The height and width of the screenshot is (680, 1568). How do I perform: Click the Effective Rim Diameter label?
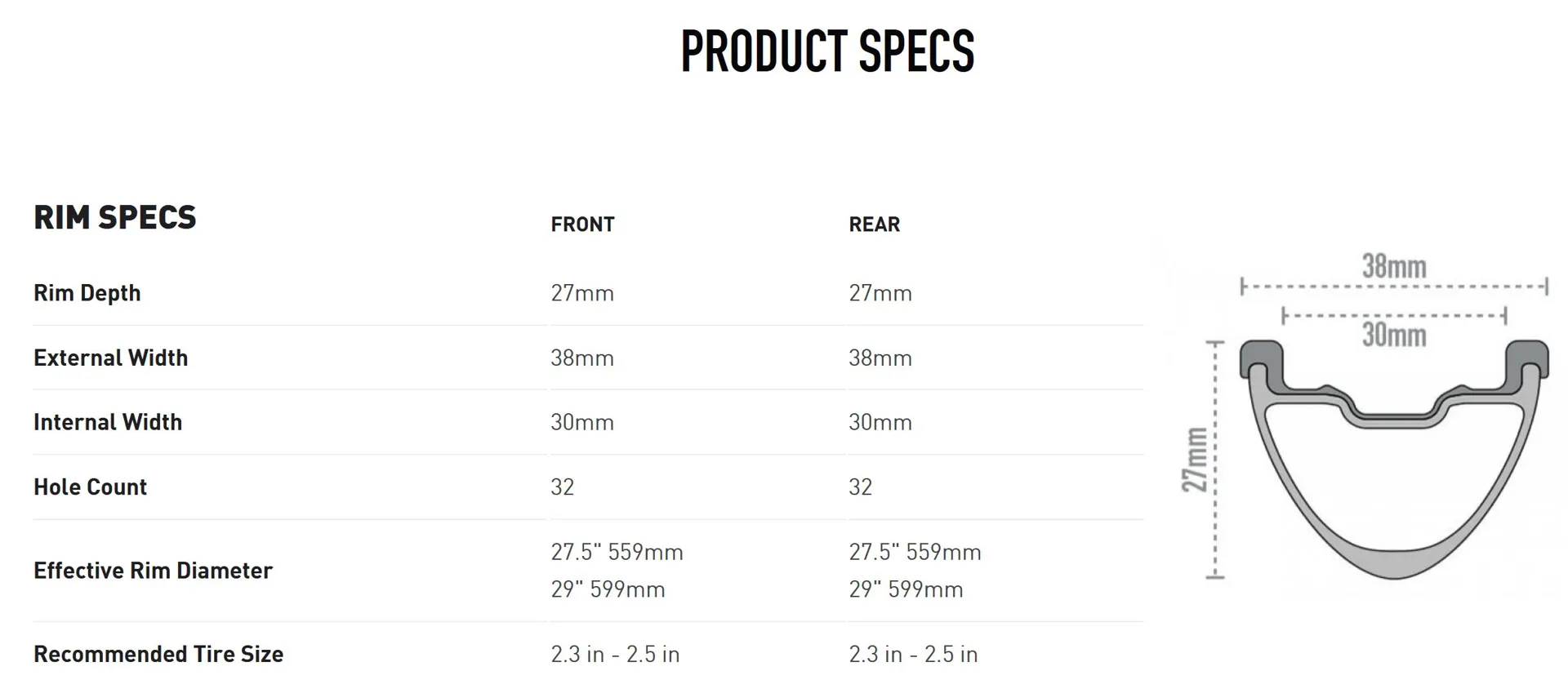click(153, 571)
